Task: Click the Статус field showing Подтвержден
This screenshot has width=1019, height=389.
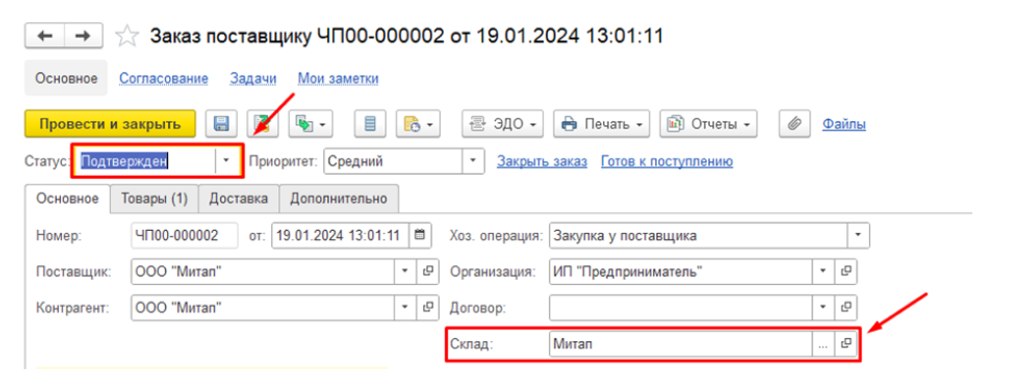Action: 147,161
